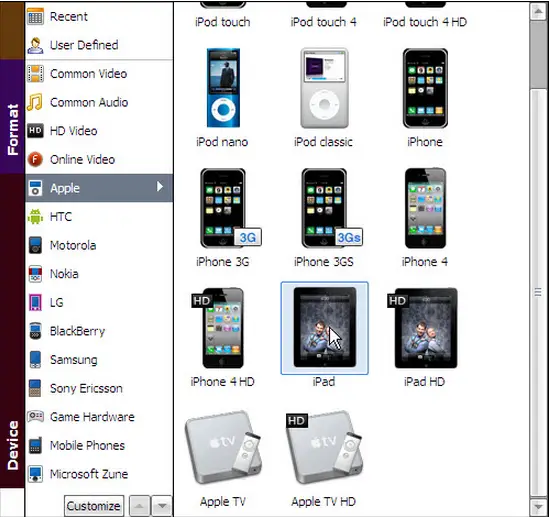This screenshot has height=517, width=549.
Task: Open the User Defined category
Action: point(99,45)
